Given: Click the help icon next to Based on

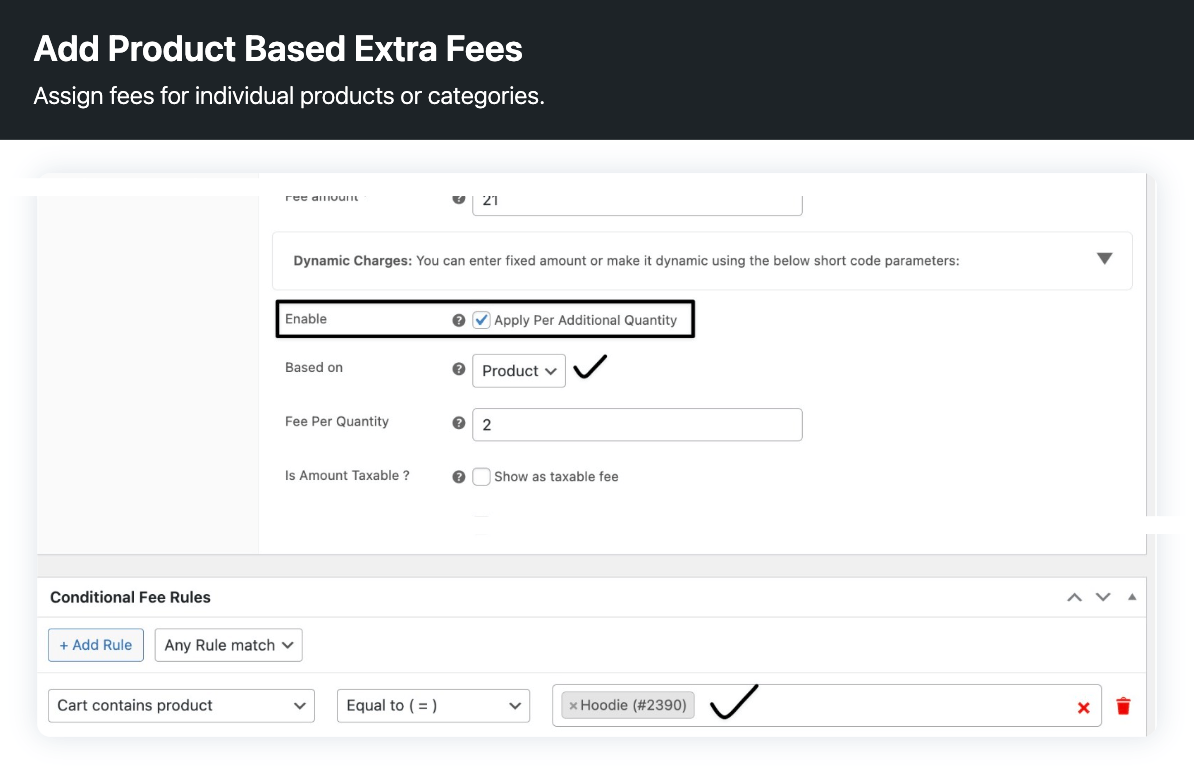Looking at the screenshot, I should click(458, 368).
